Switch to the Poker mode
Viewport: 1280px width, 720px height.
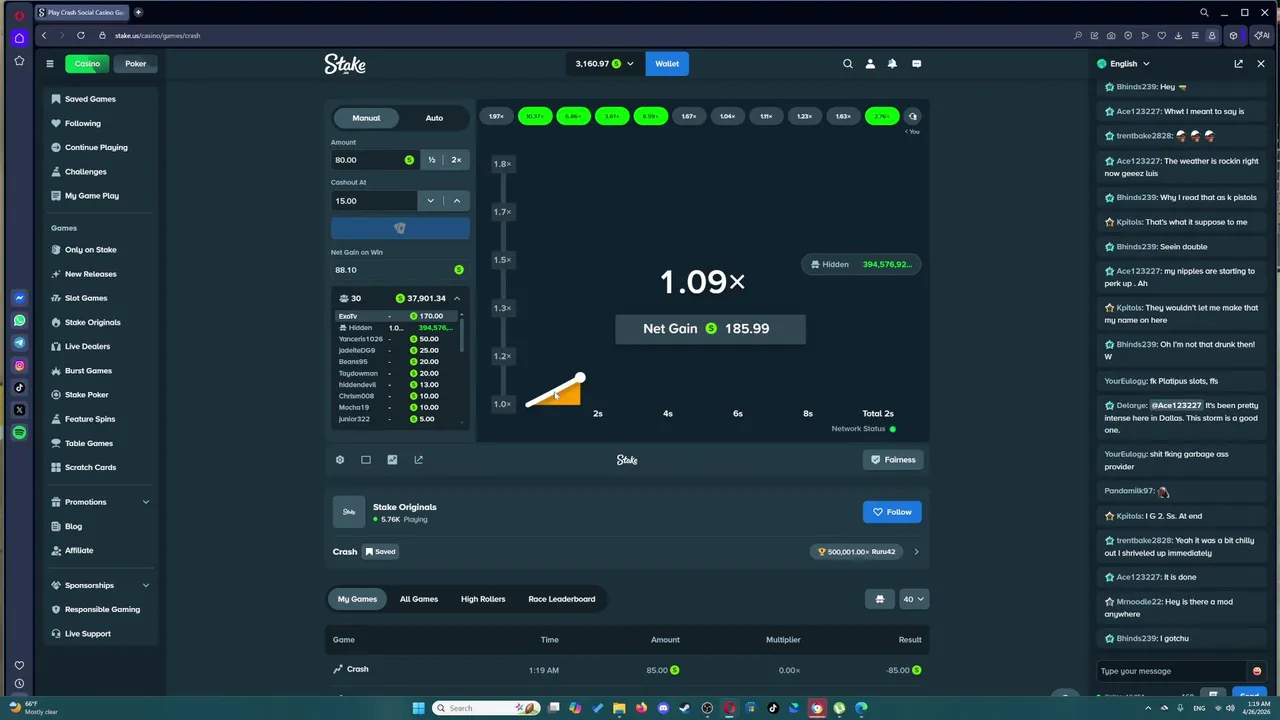(135, 64)
